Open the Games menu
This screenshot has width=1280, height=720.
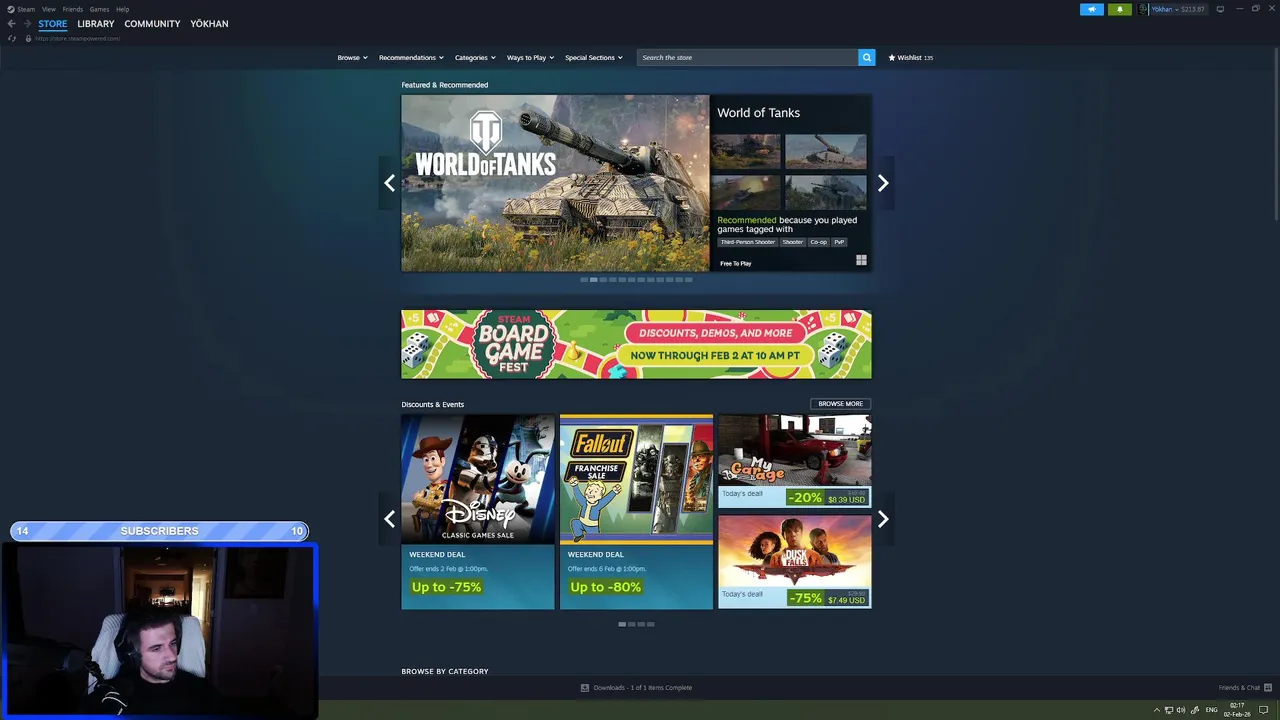click(x=99, y=9)
